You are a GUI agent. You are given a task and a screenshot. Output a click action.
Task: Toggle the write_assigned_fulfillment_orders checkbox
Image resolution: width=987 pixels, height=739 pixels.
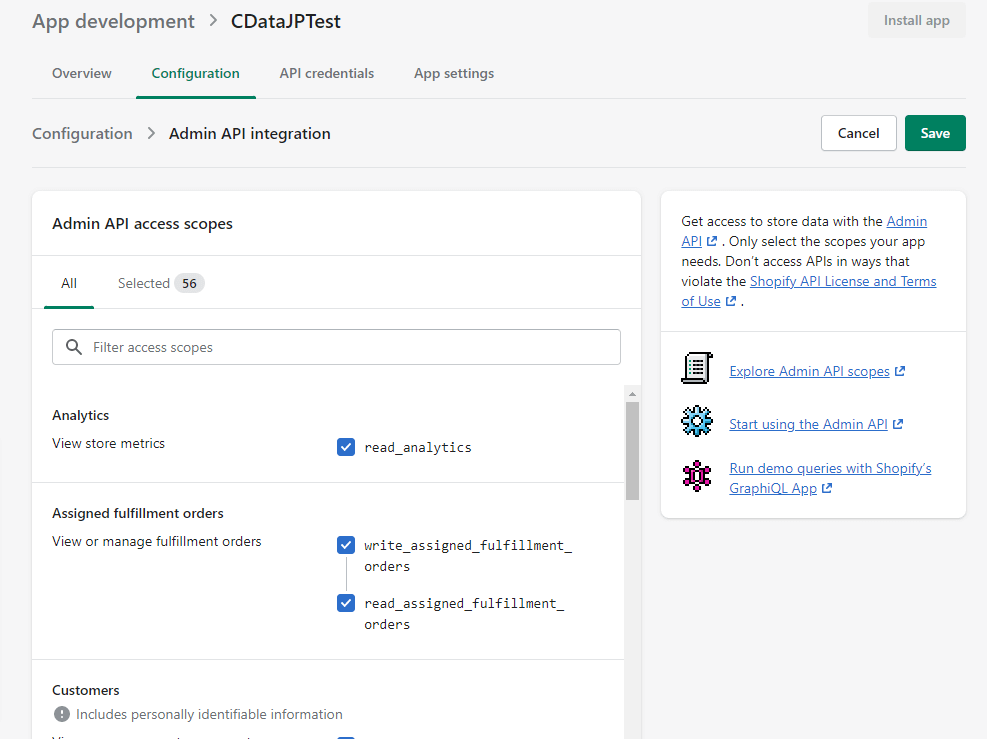click(346, 545)
